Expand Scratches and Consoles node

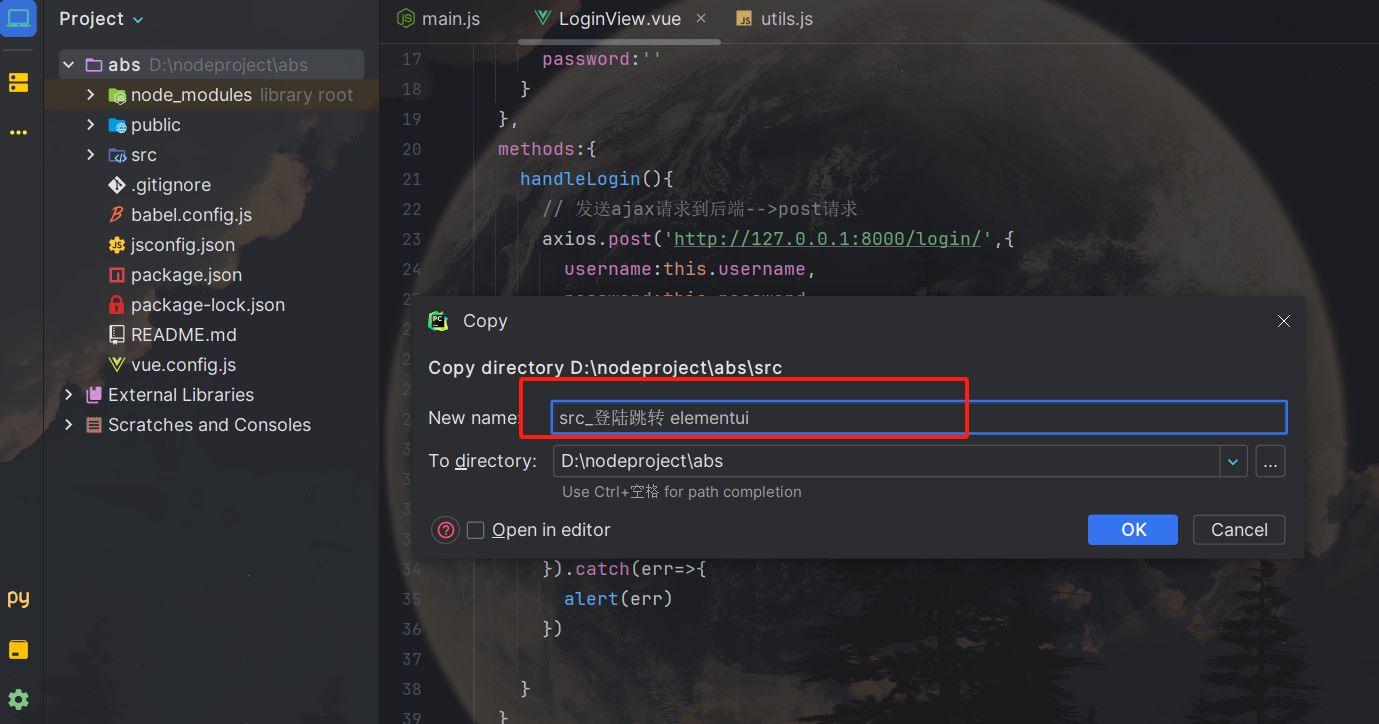coord(68,425)
